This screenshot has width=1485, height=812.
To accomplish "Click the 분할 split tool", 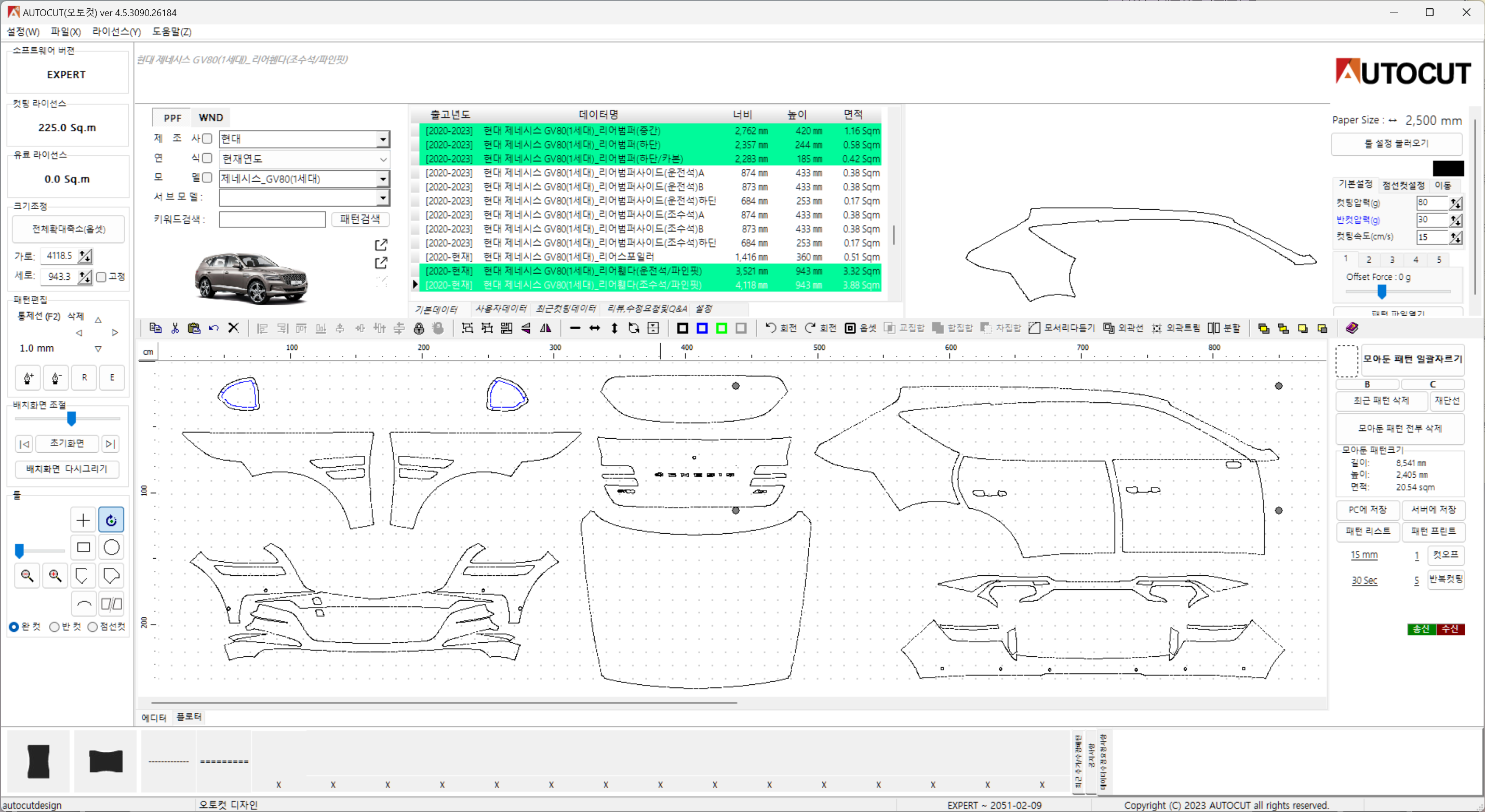I will pos(1224,328).
